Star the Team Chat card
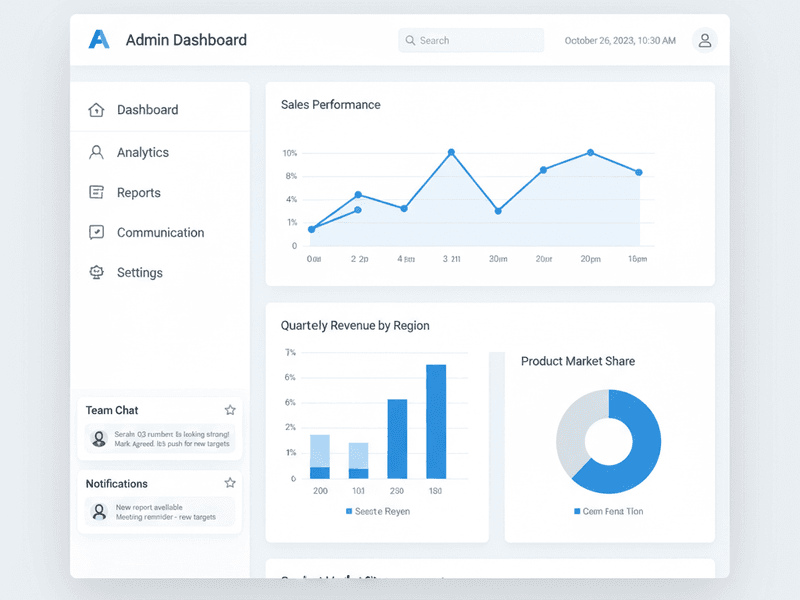 (x=230, y=410)
